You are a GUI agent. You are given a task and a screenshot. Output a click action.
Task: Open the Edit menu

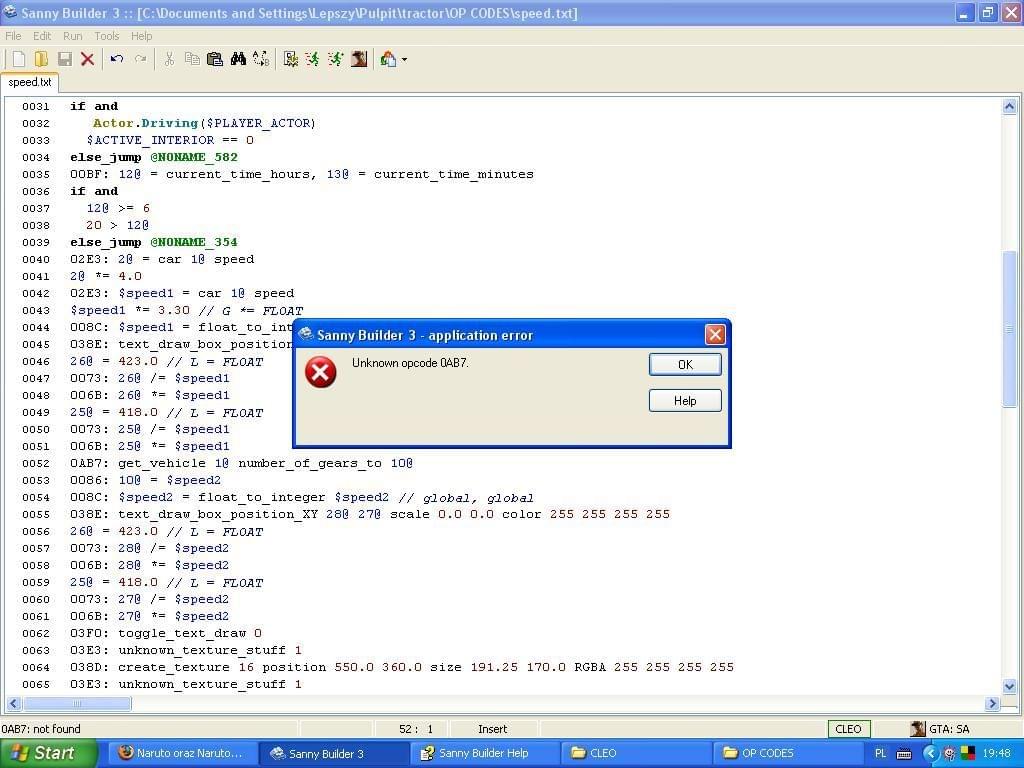(42, 36)
